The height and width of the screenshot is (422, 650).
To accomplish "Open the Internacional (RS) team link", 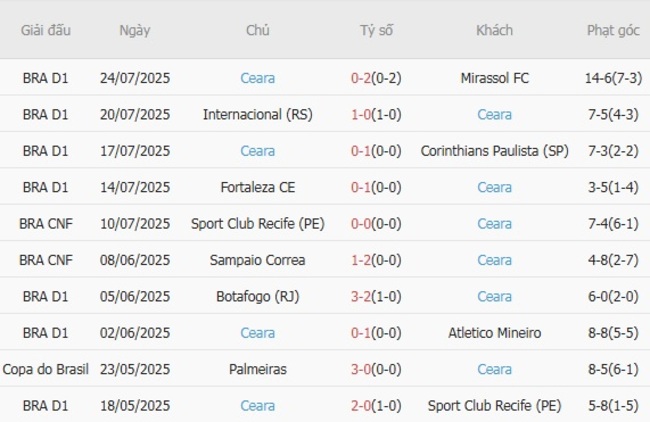I will [x=257, y=114].
